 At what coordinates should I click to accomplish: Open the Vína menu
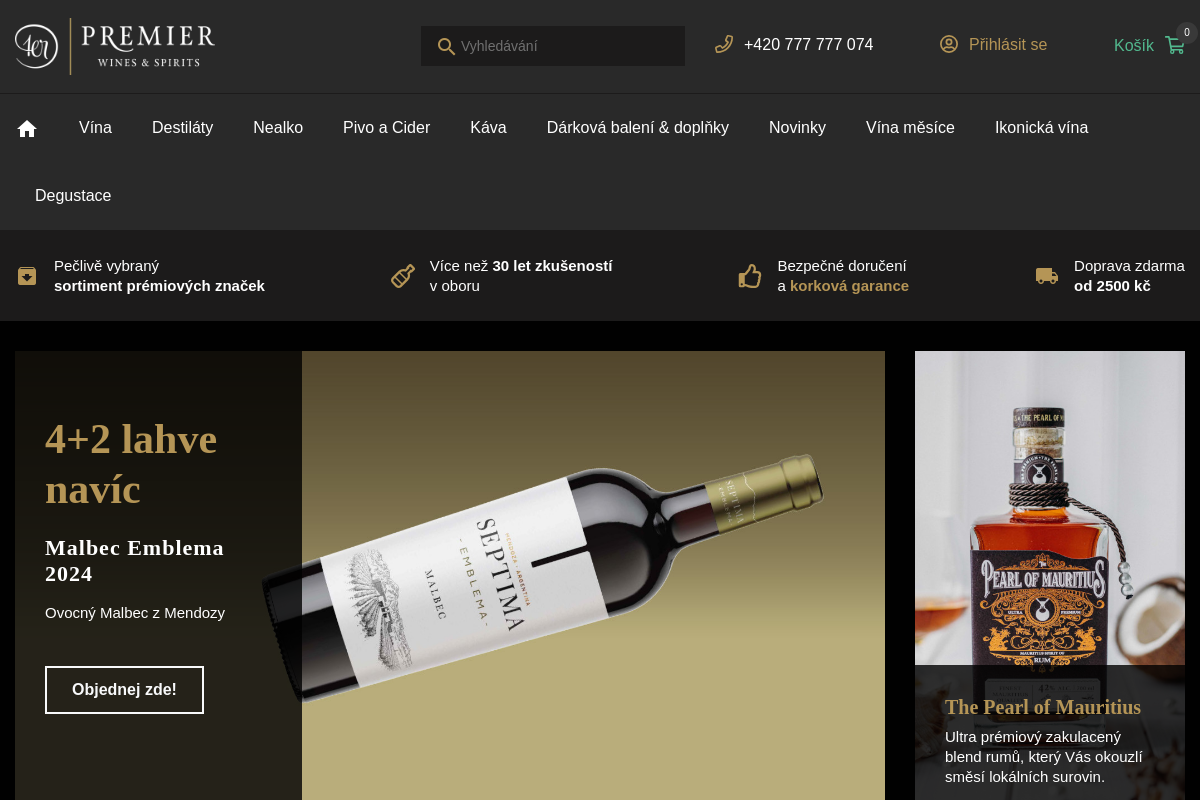point(95,128)
